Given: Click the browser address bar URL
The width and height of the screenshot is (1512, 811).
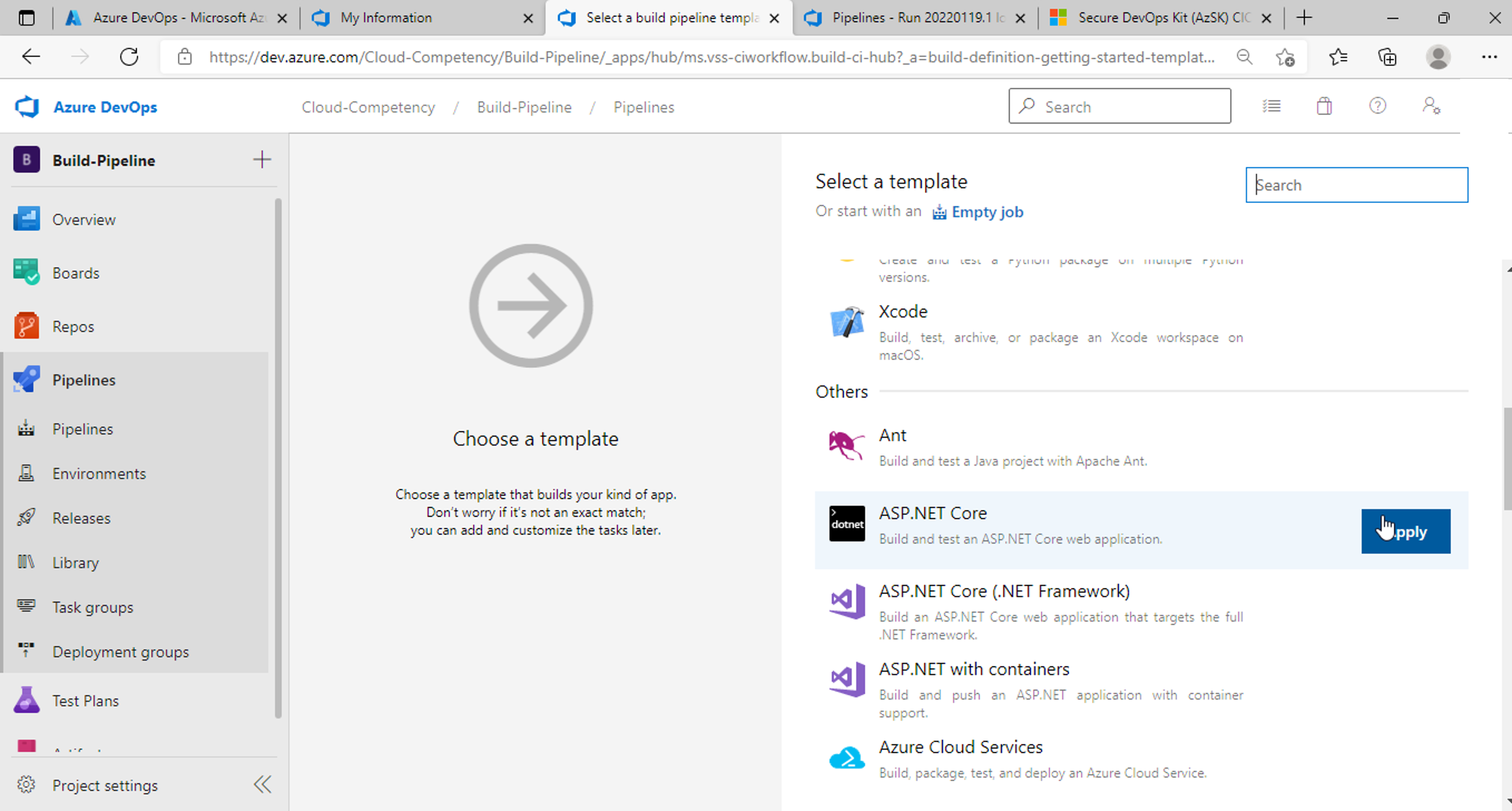Looking at the screenshot, I should pyautogui.click(x=711, y=57).
